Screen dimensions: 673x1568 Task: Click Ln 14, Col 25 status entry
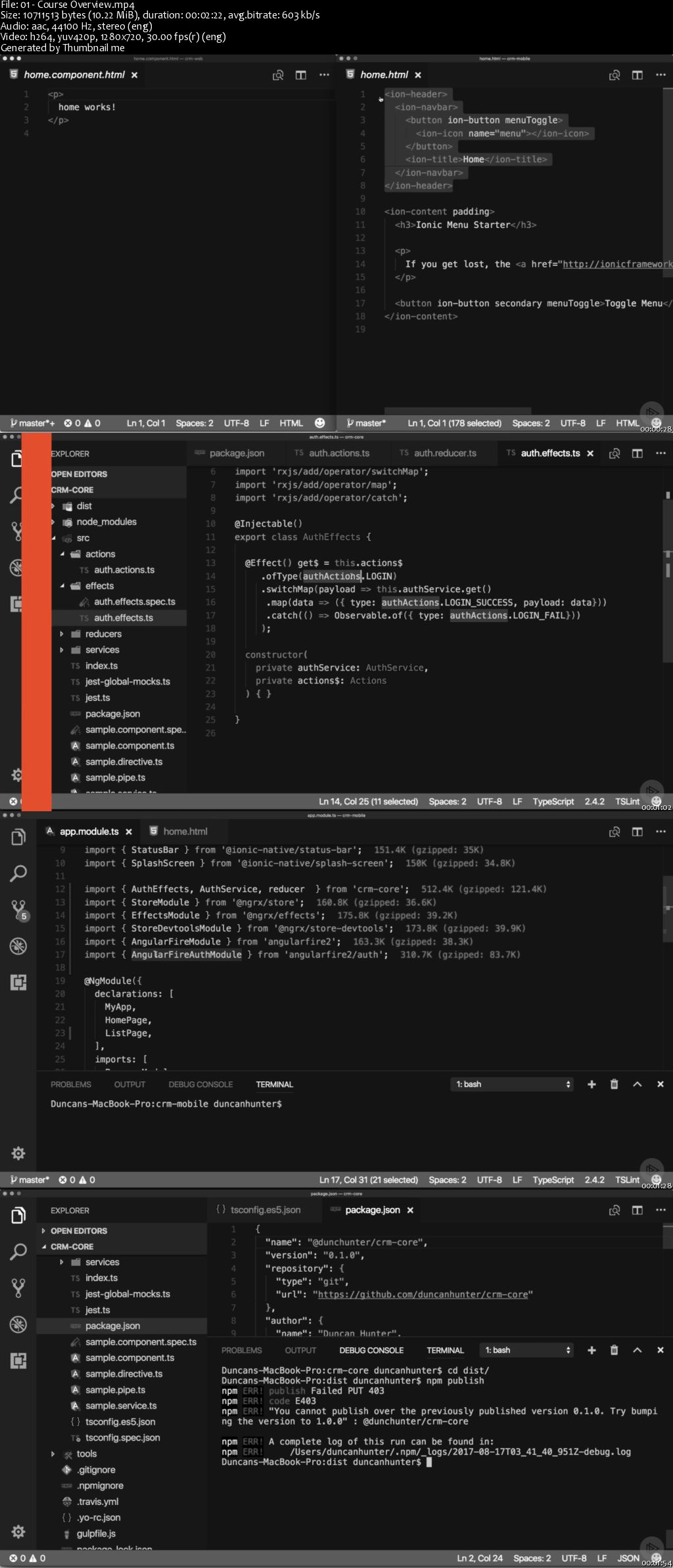368,801
